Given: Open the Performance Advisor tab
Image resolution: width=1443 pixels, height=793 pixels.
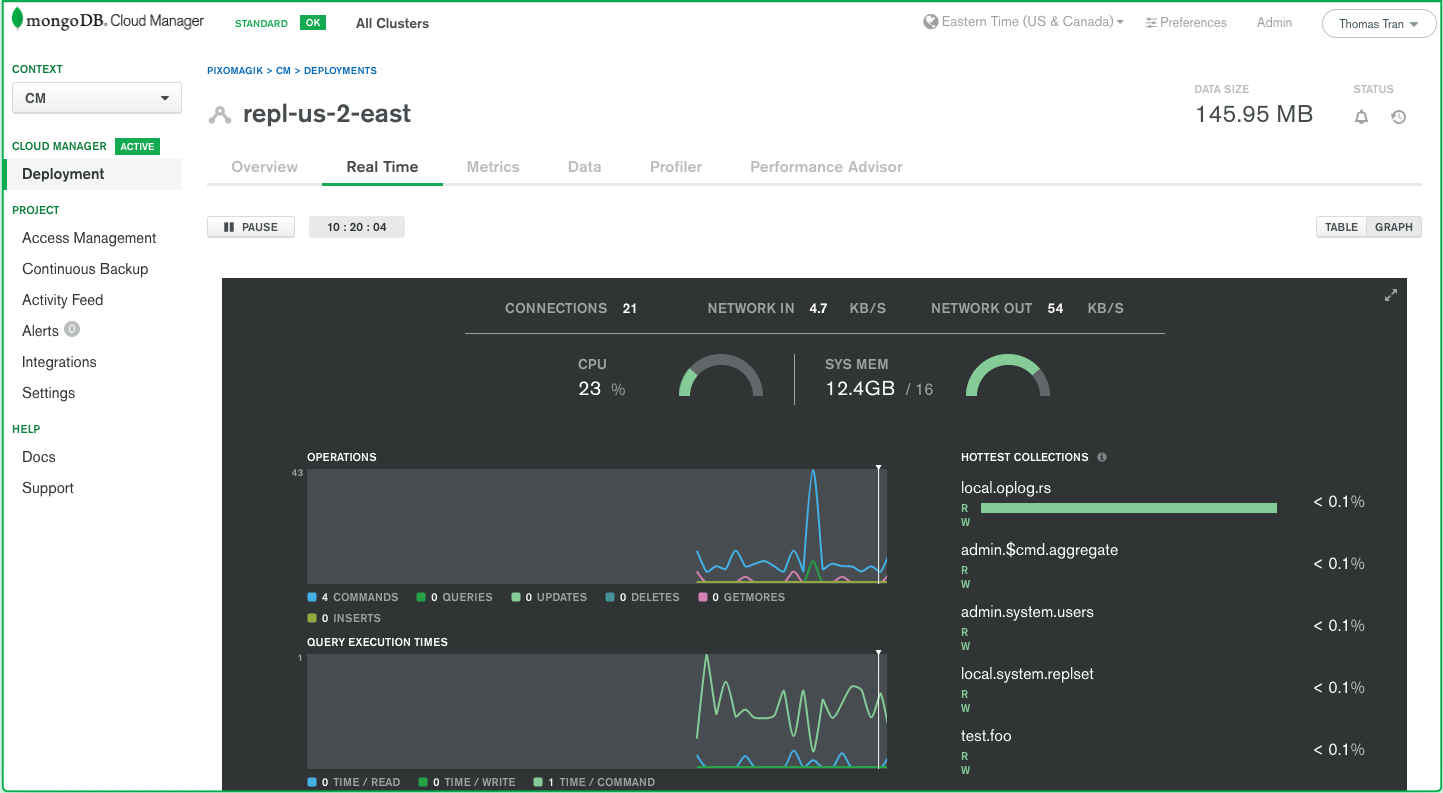Looking at the screenshot, I should pyautogui.click(x=826, y=167).
